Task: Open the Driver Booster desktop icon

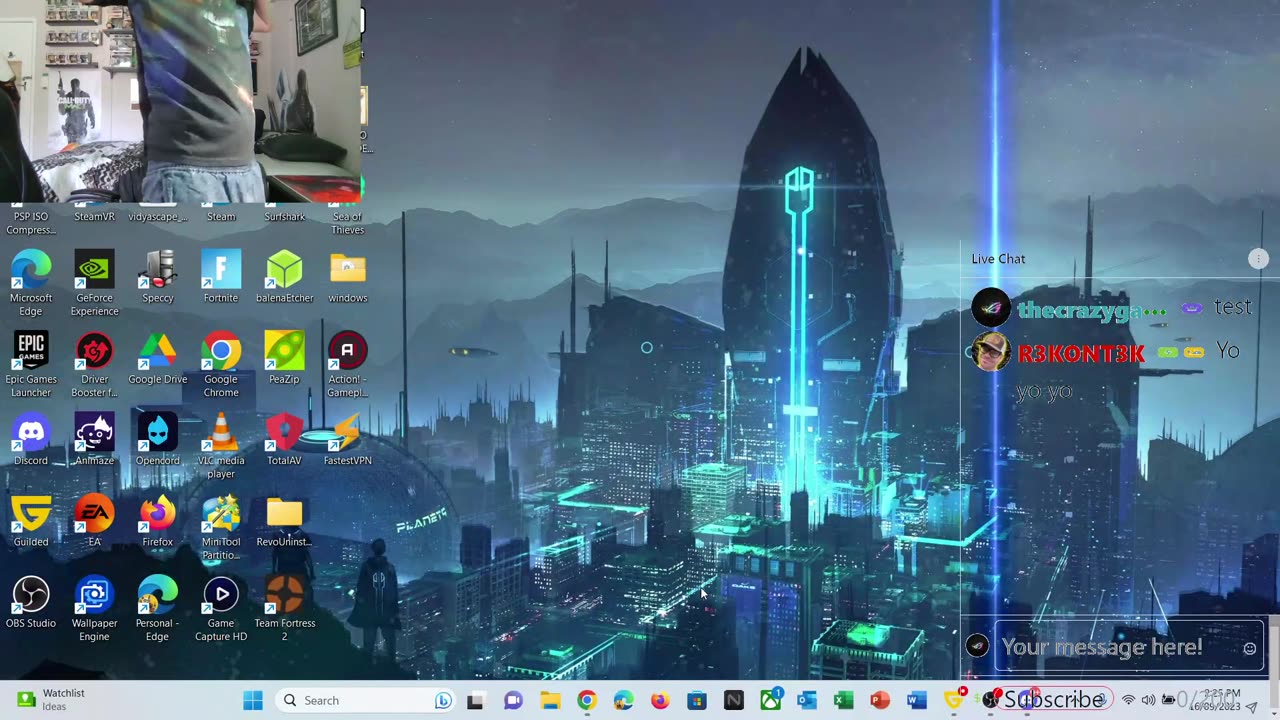Action: tap(94, 365)
